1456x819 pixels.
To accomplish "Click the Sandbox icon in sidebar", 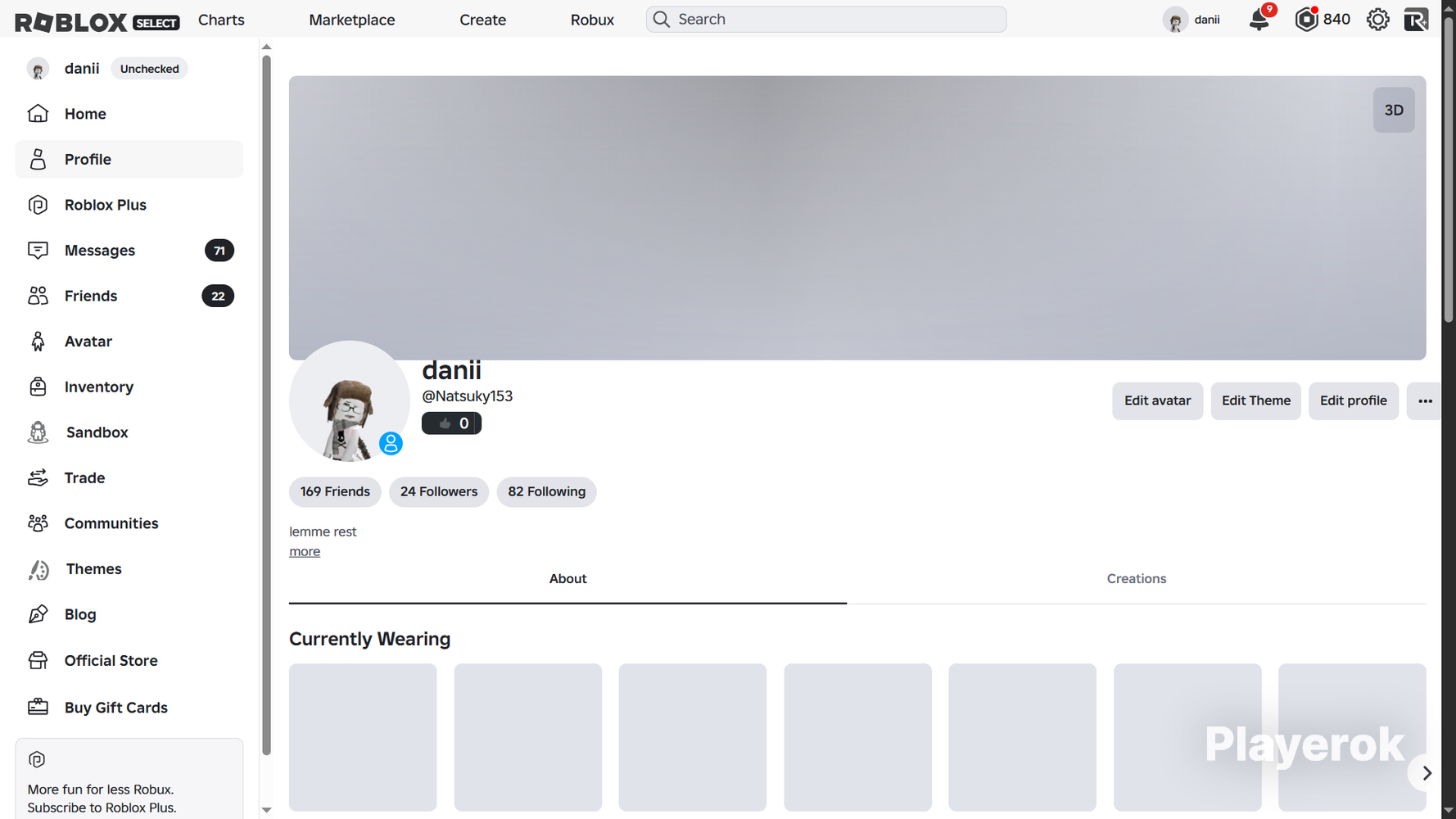I will [38, 432].
